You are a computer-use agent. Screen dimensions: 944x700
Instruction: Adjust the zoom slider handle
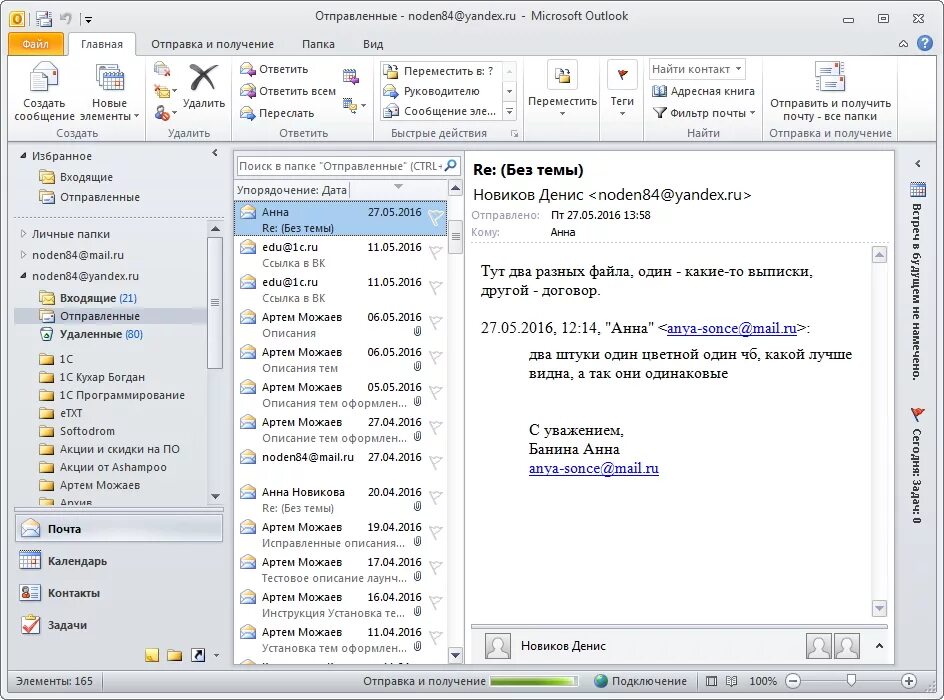pyautogui.click(x=851, y=680)
